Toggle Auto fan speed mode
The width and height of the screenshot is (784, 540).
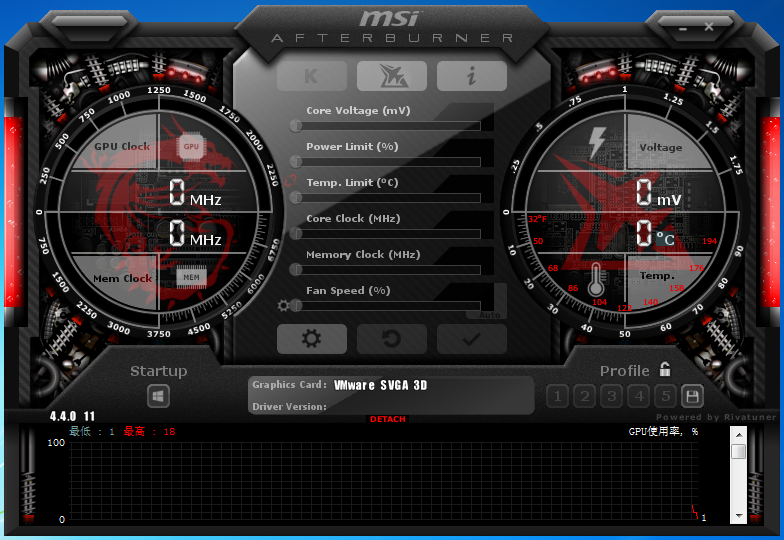490,314
